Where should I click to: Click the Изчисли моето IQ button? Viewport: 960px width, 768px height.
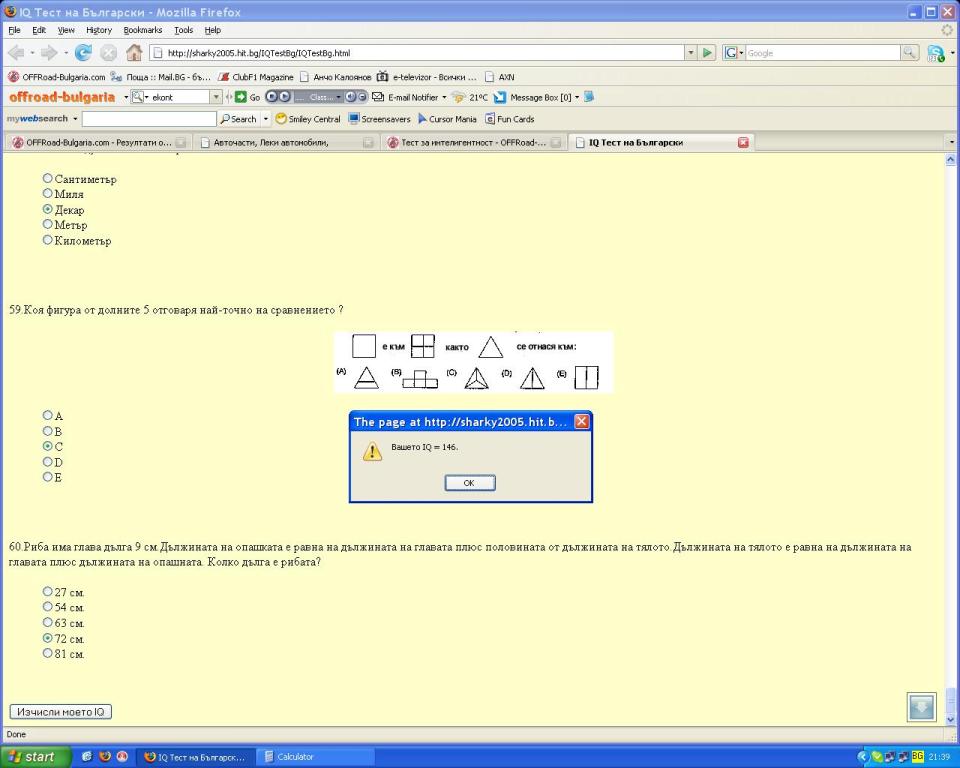pos(61,712)
